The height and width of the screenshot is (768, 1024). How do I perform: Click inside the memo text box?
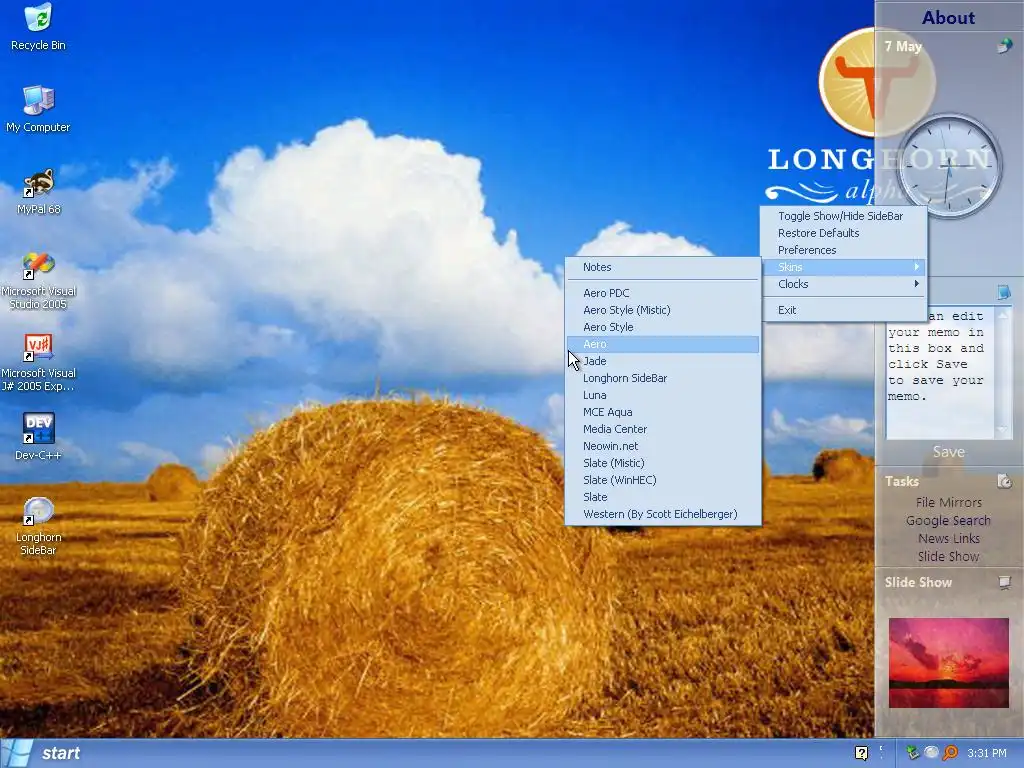point(940,372)
